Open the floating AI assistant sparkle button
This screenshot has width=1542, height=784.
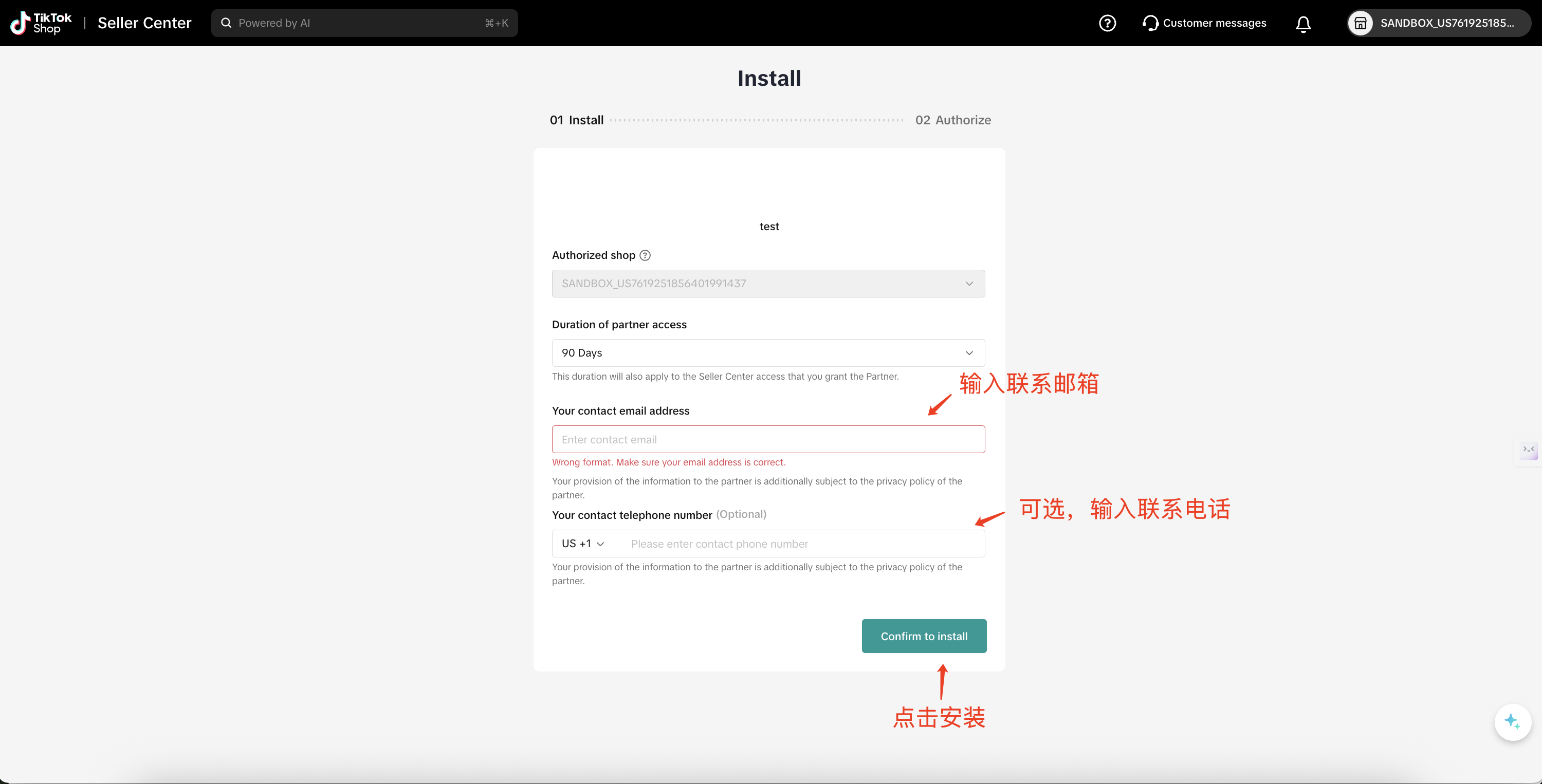coord(1512,722)
